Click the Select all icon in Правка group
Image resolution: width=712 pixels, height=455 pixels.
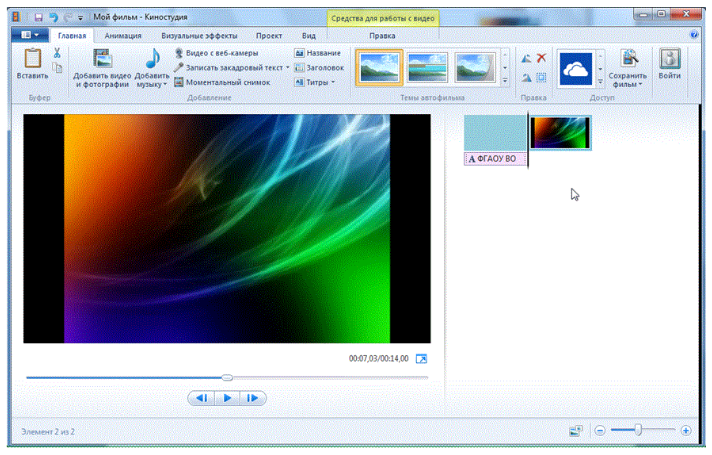[x=541, y=78]
